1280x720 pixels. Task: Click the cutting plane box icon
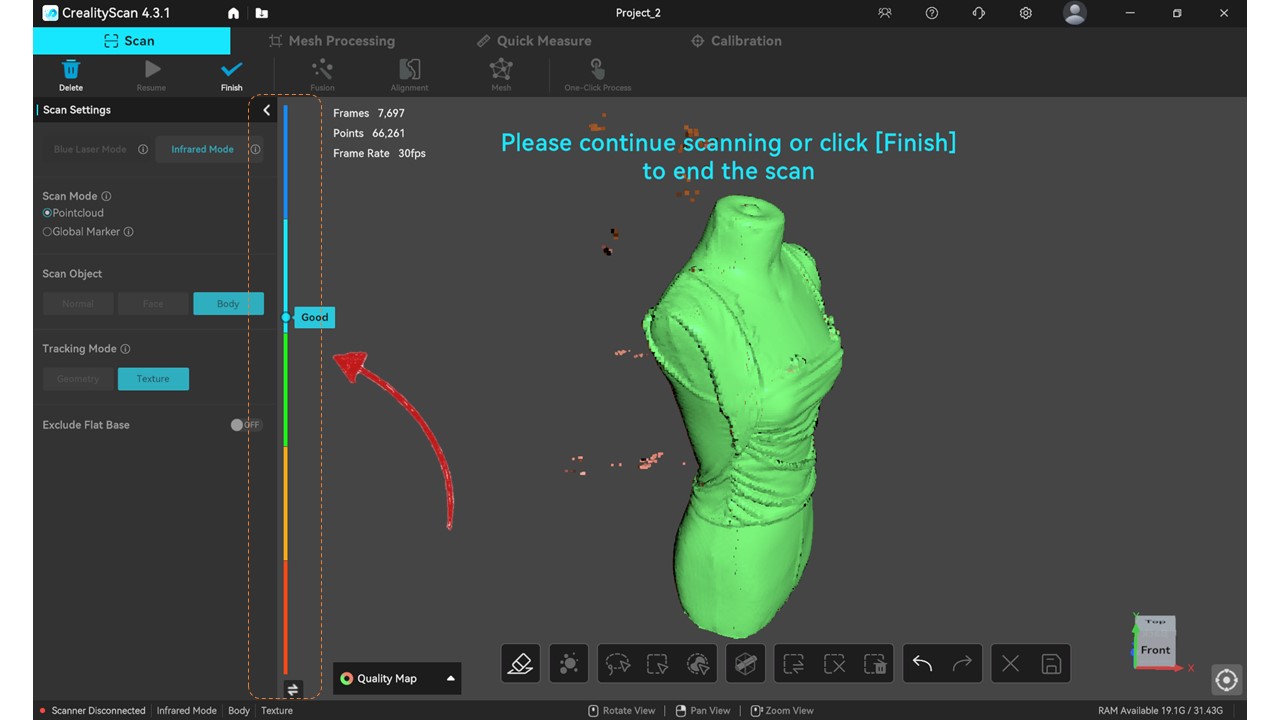pos(745,663)
